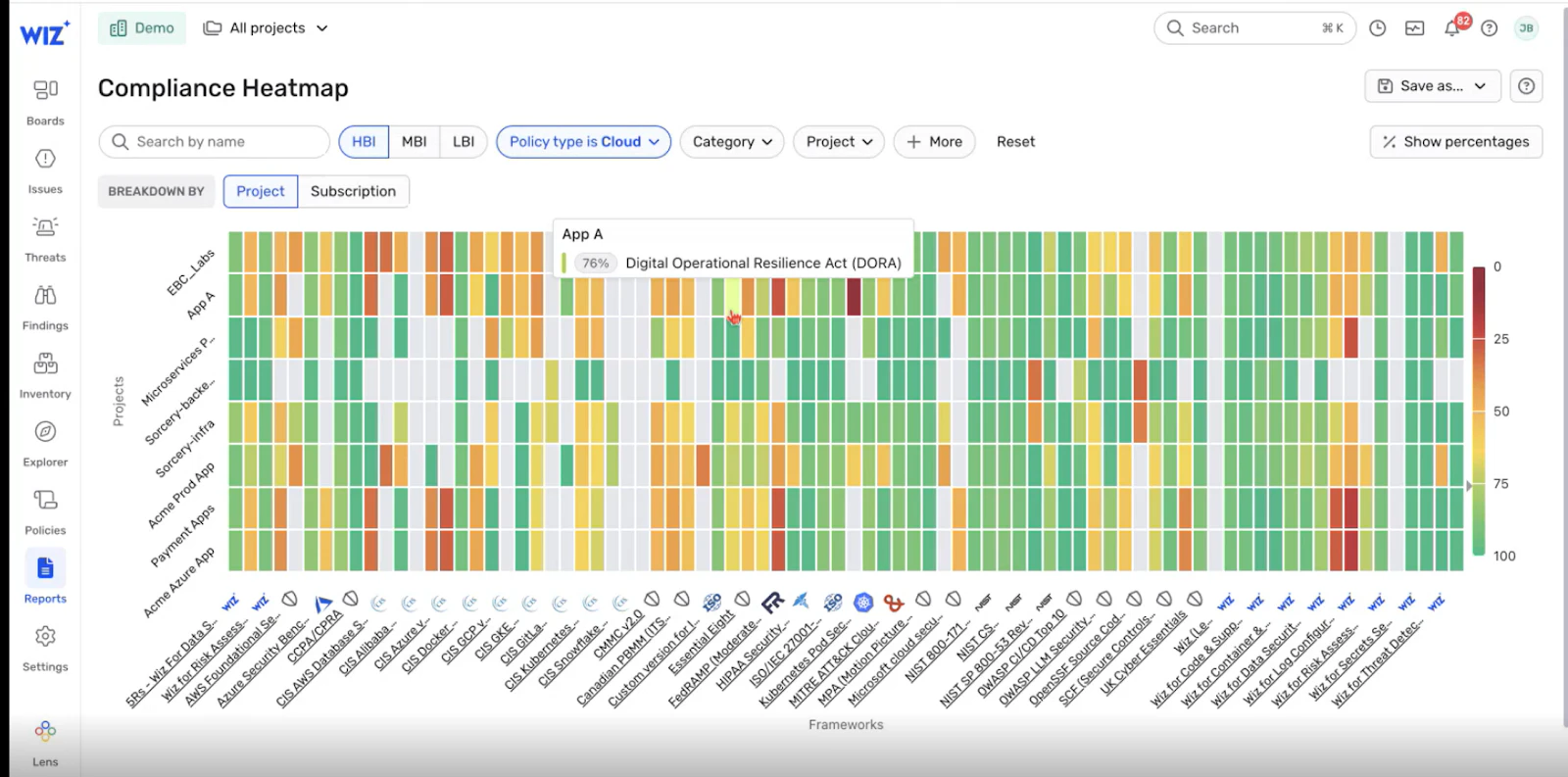Image resolution: width=1568 pixels, height=777 pixels.
Task: Open the CMMC v2.0 framework link
Action: point(618,634)
